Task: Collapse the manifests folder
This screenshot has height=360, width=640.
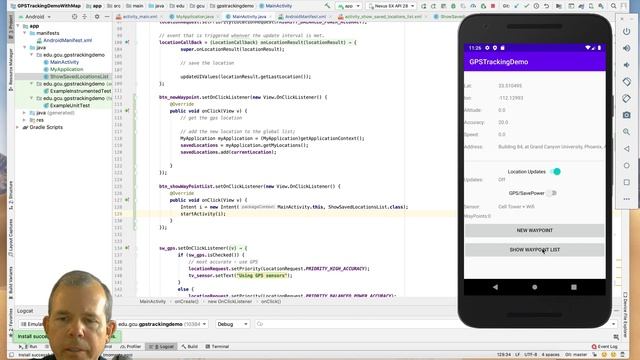Action: click(x=25, y=33)
